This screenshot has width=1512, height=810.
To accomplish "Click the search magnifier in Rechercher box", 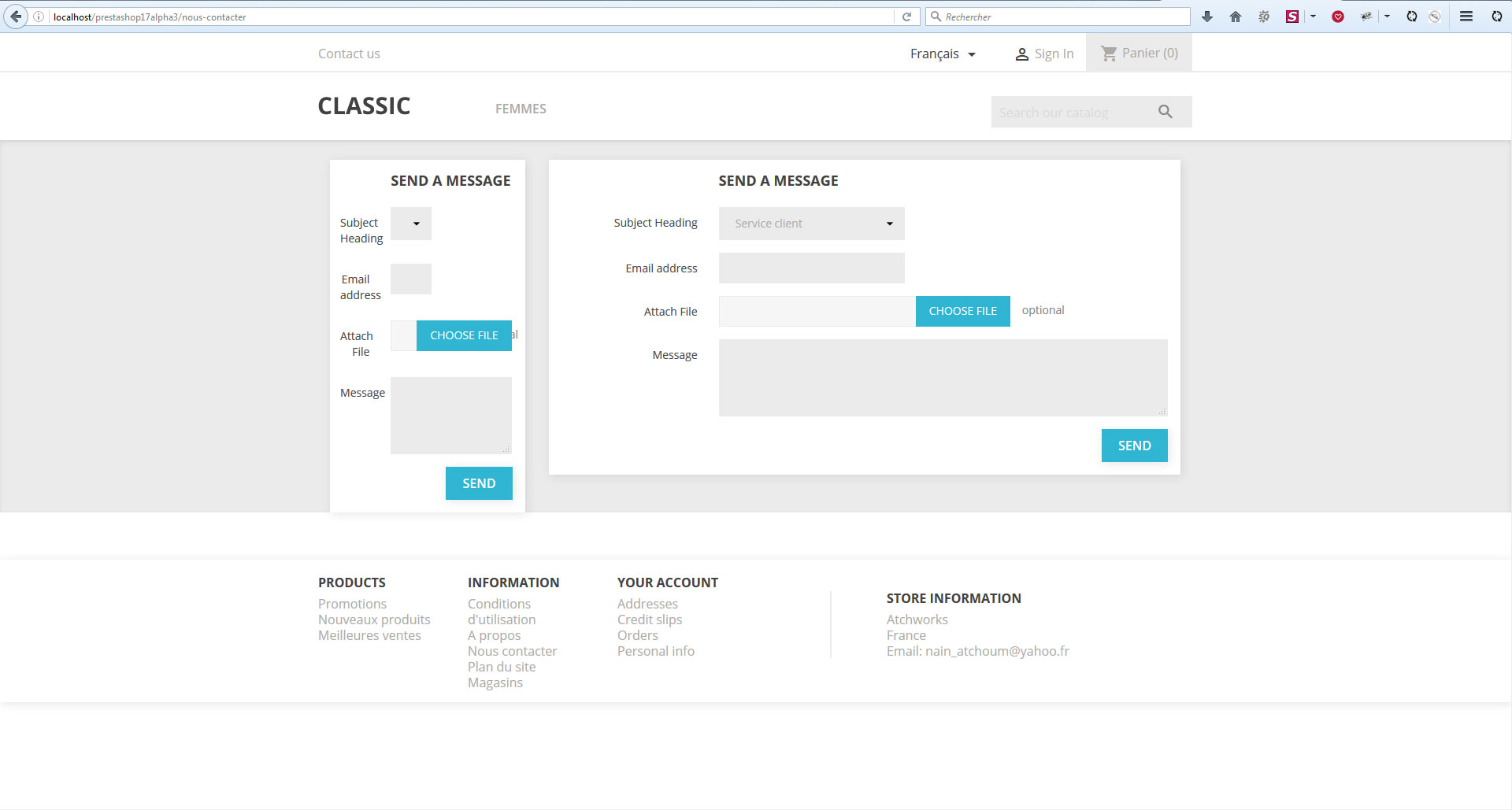I will [x=936, y=17].
